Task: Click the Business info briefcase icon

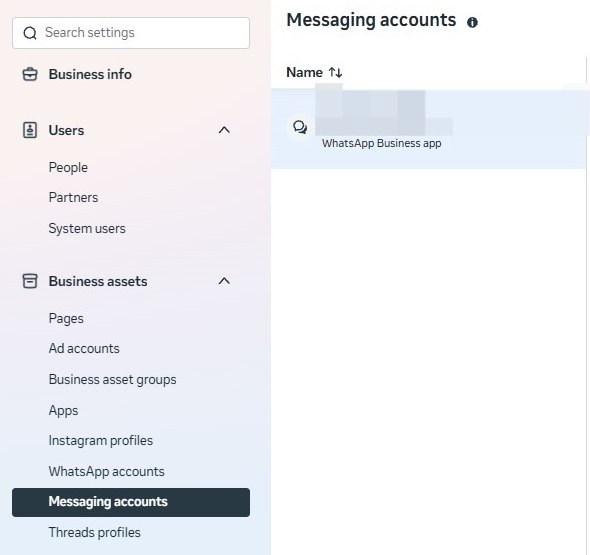Action: pos(30,74)
